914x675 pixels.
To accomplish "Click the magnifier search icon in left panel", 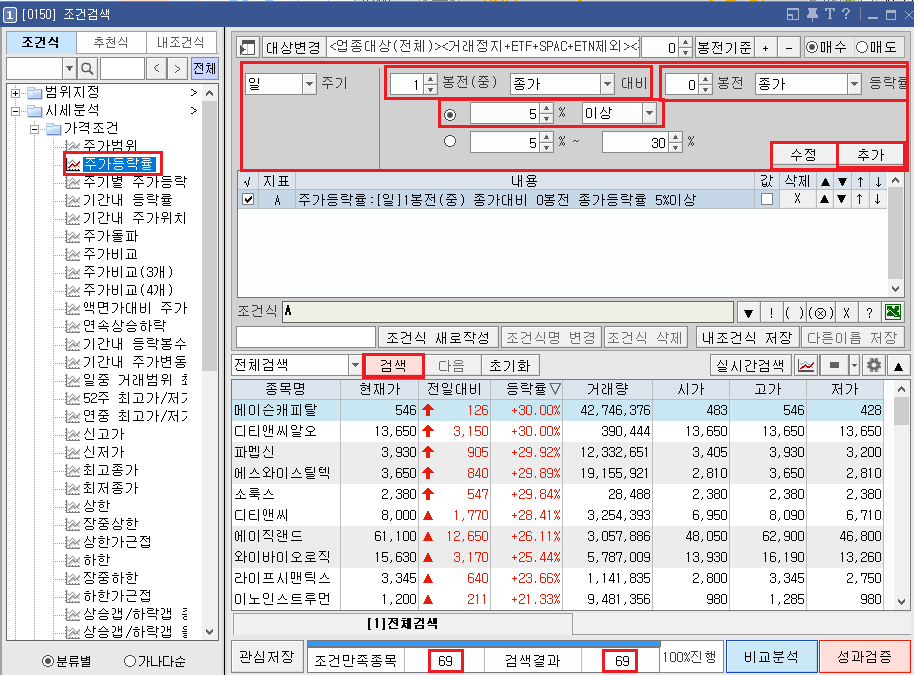I will coord(86,68).
